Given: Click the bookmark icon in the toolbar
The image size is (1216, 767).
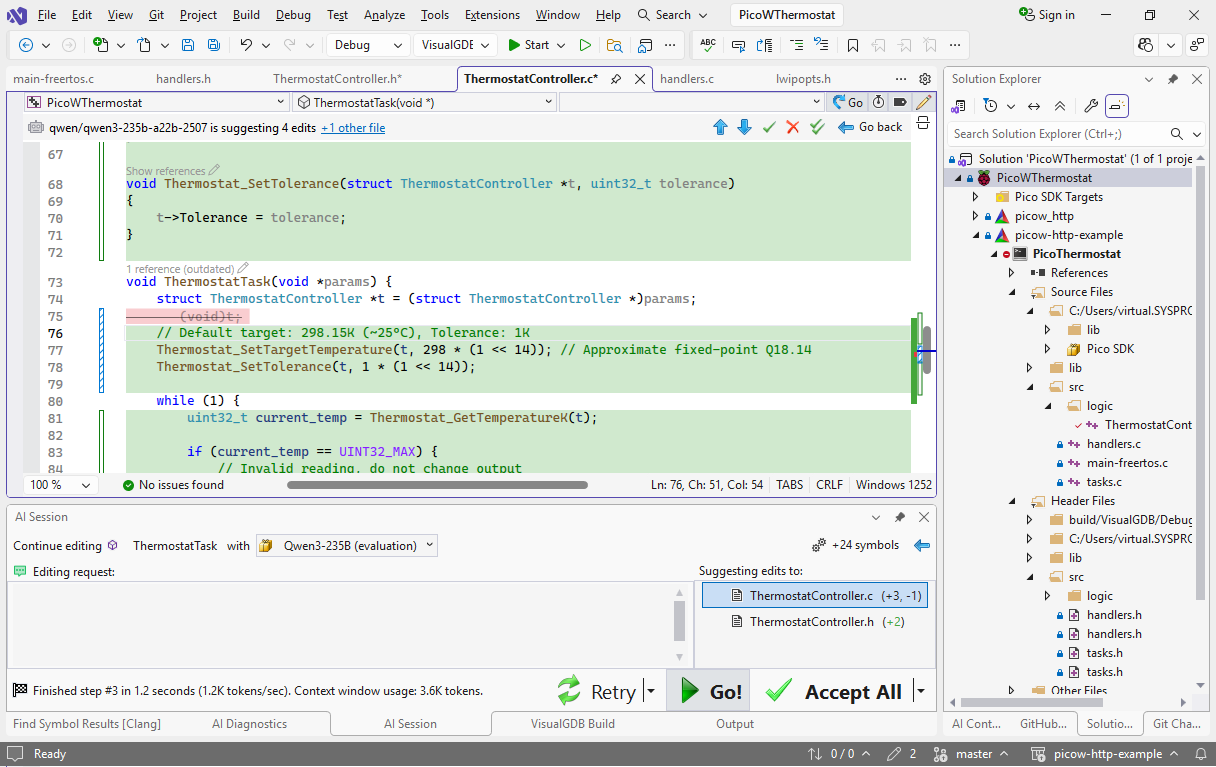Looking at the screenshot, I should 853,45.
